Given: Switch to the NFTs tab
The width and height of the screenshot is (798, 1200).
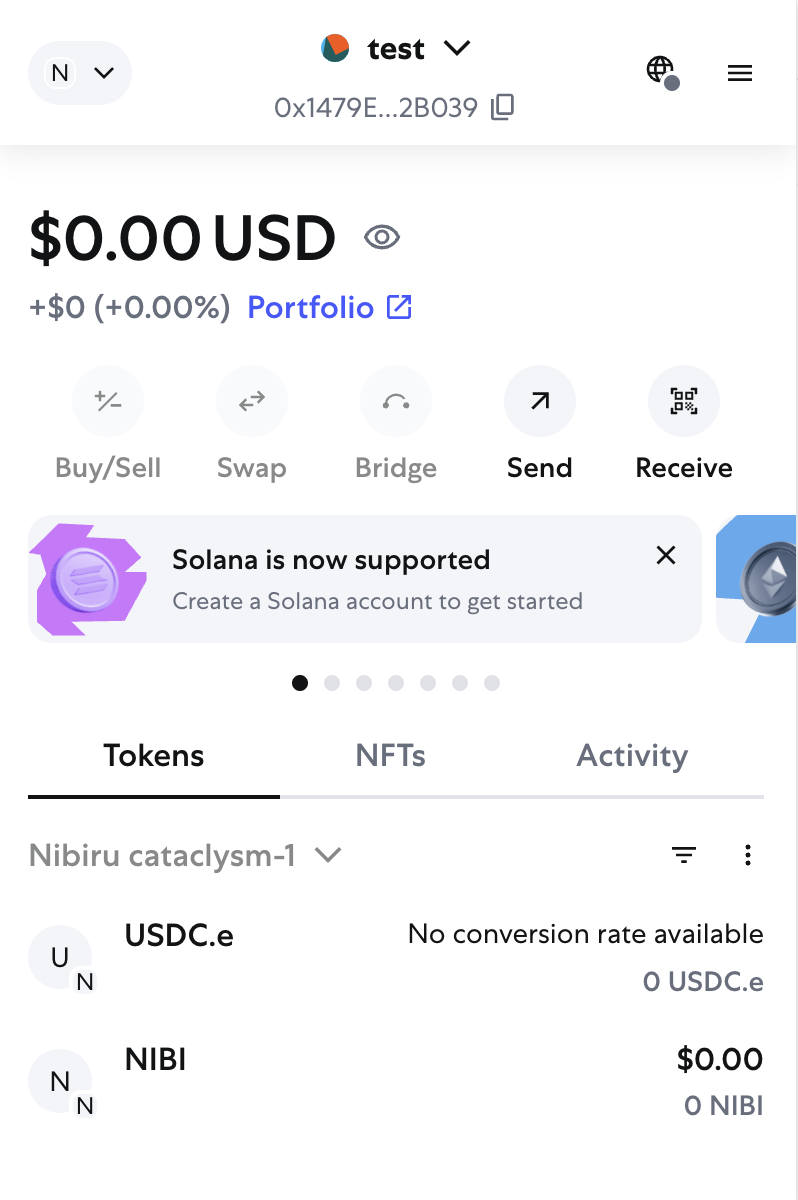Looking at the screenshot, I should pyautogui.click(x=391, y=756).
